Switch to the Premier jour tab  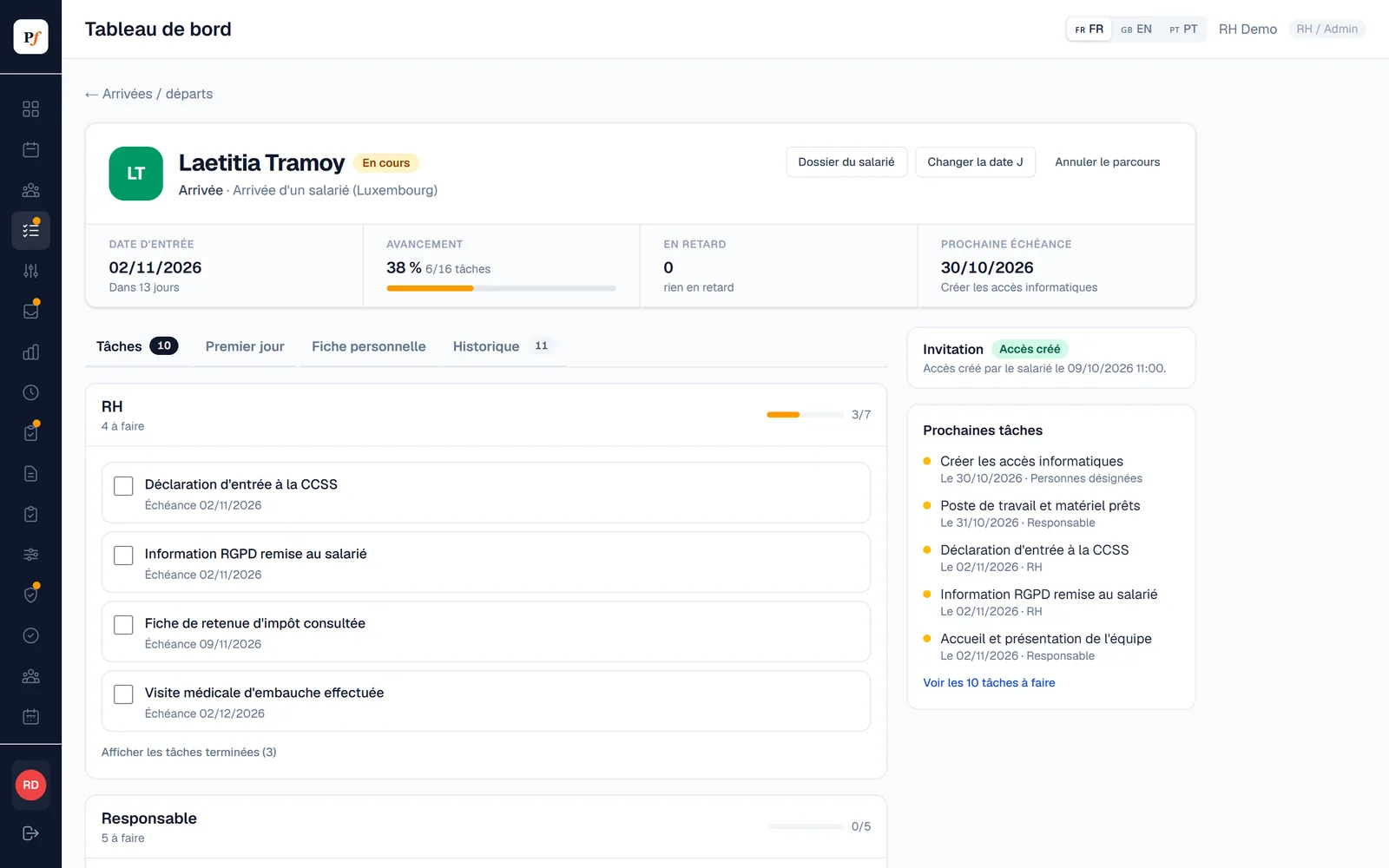(245, 346)
